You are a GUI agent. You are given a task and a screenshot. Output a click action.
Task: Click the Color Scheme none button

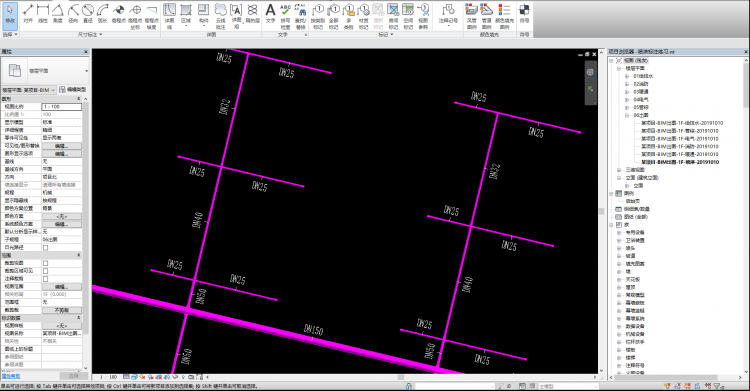coord(61,216)
